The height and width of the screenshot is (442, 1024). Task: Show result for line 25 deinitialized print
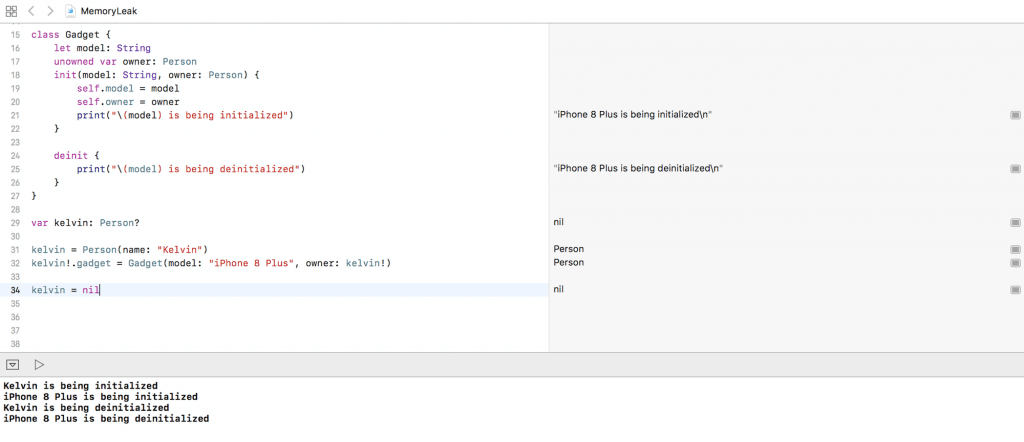pyautogui.click(x=1015, y=169)
